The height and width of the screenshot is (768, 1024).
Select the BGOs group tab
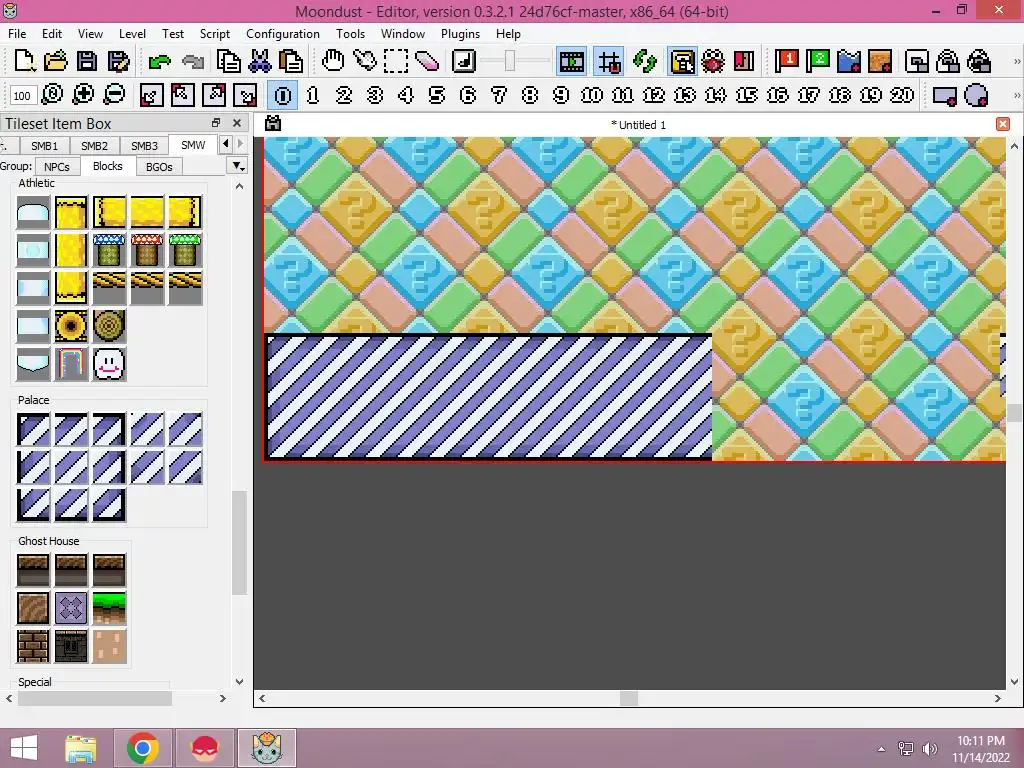[159, 167]
